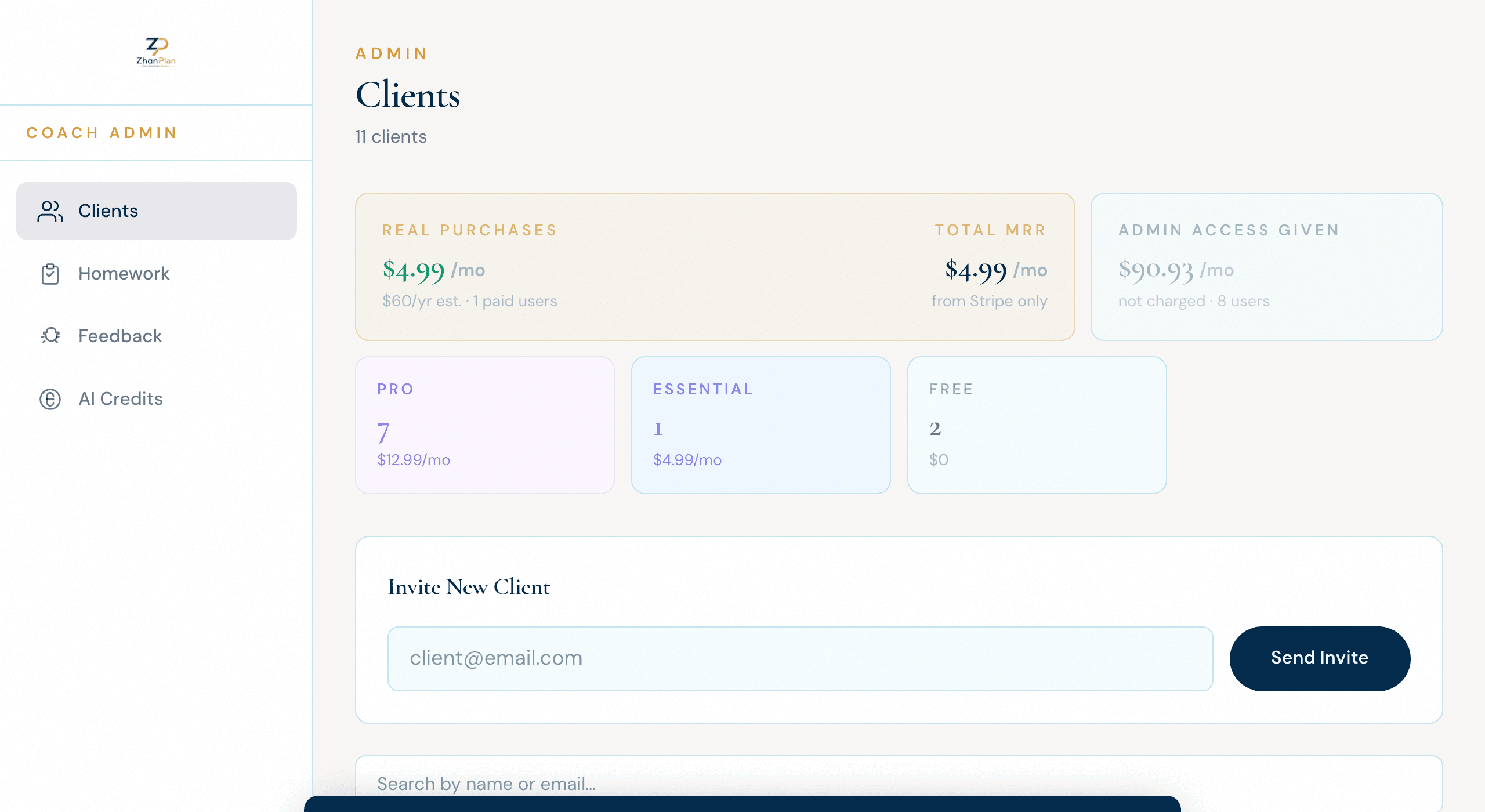The height and width of the screenshot is (812, 1485).
Task: Click the '$0' Free price text
Action: [x=939, y=460]
